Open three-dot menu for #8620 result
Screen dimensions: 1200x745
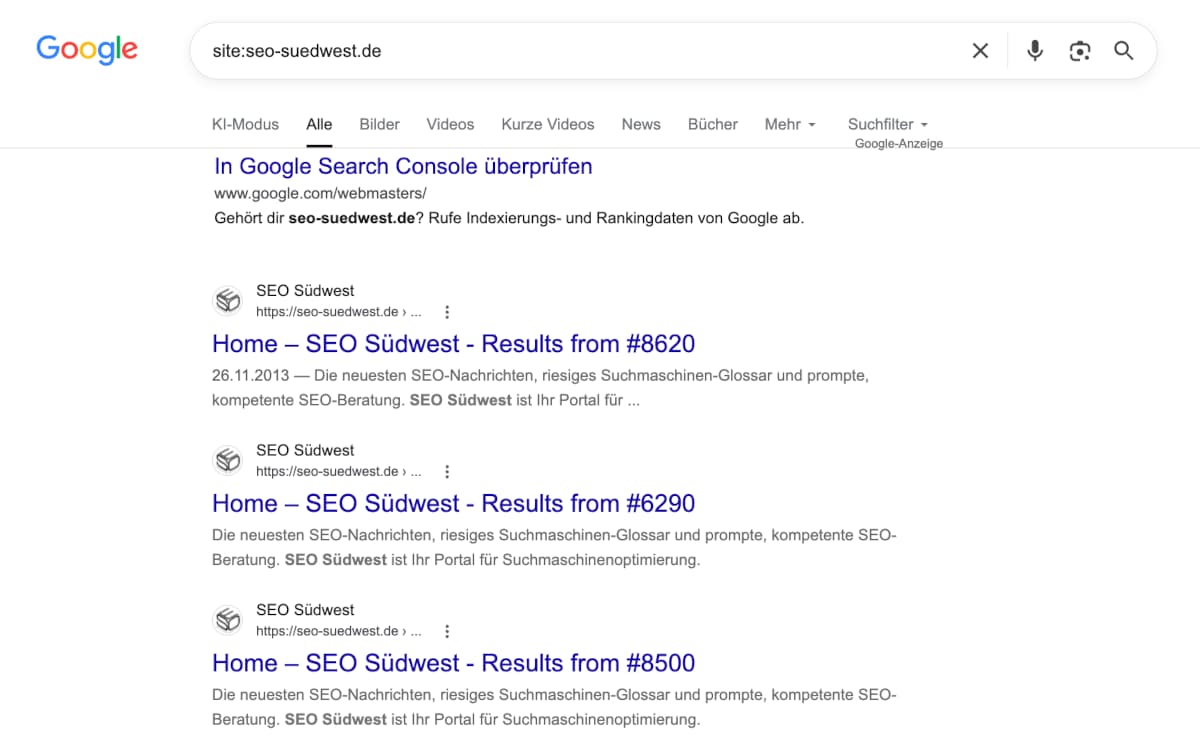(x=447, y=312)
